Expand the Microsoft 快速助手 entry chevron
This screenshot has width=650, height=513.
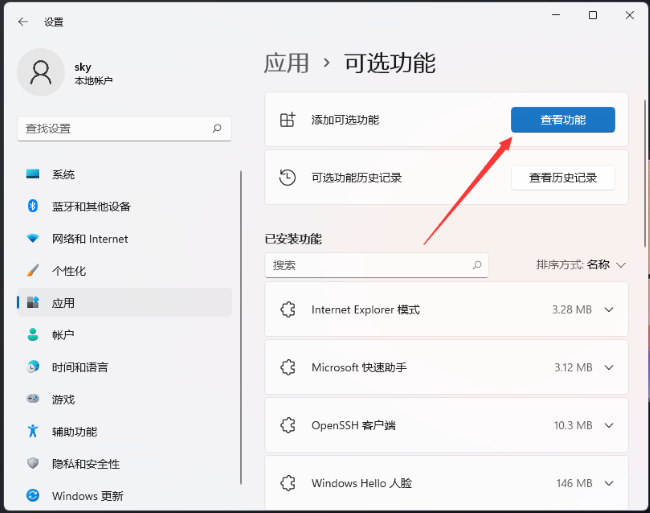pos(609,368)
